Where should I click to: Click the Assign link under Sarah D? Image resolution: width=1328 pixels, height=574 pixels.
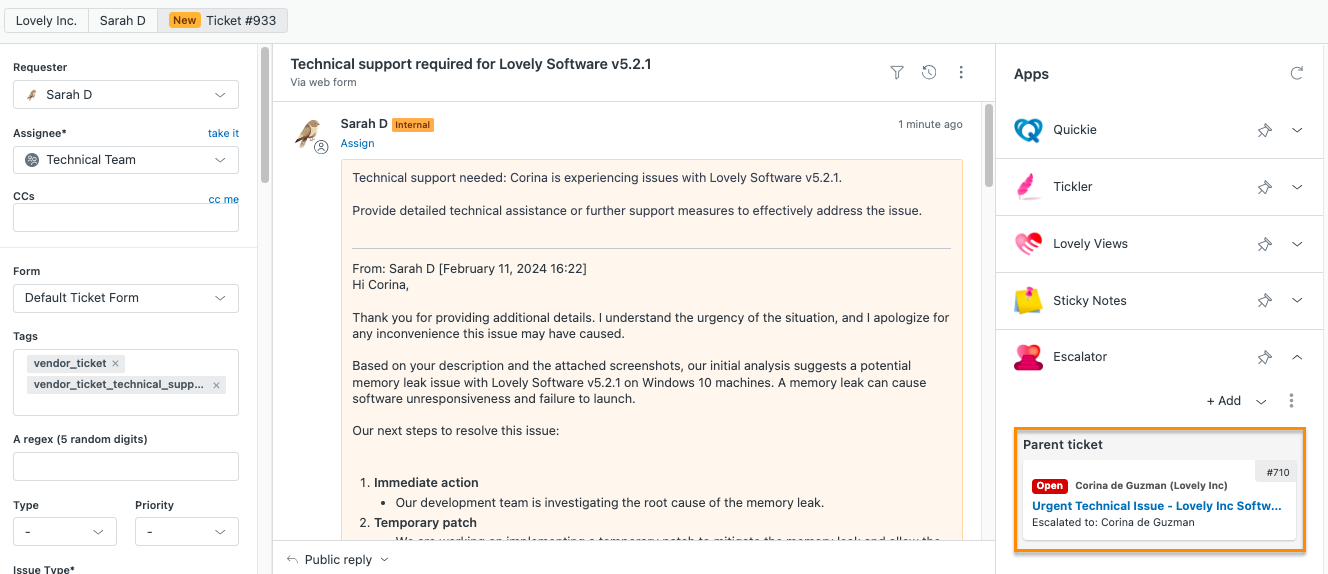357,143
